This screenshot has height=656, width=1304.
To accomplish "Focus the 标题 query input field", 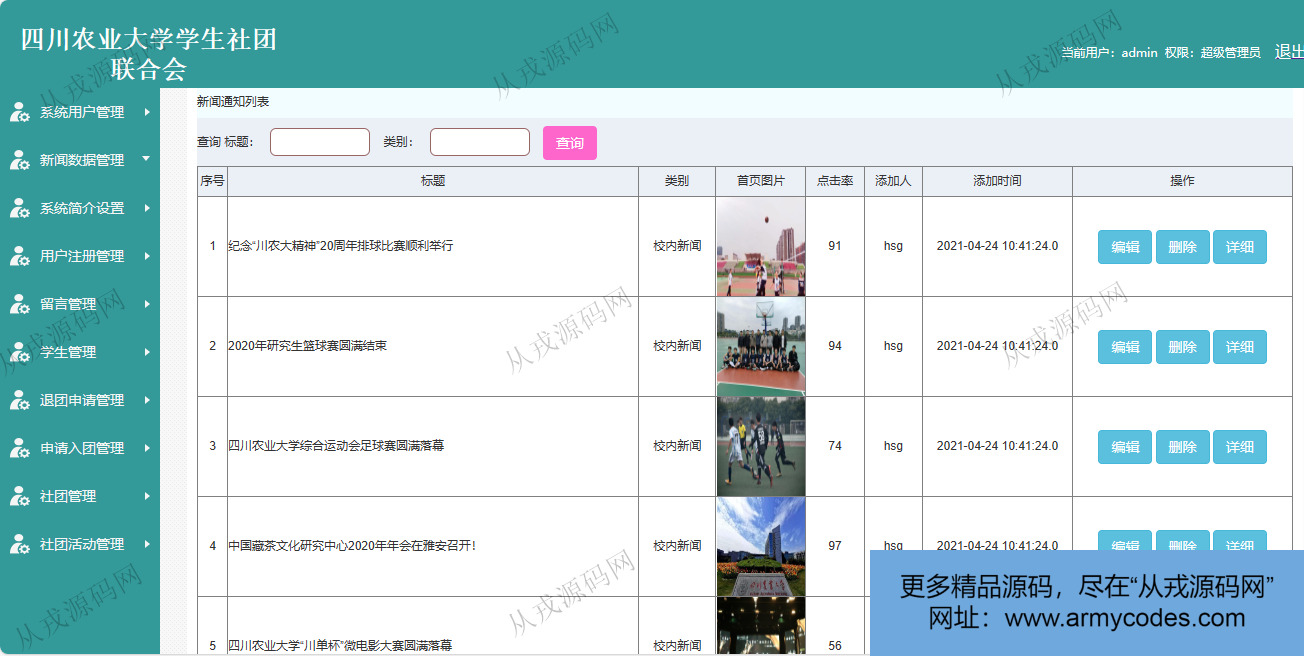I will pyautogui.click(x=320, y=142).
